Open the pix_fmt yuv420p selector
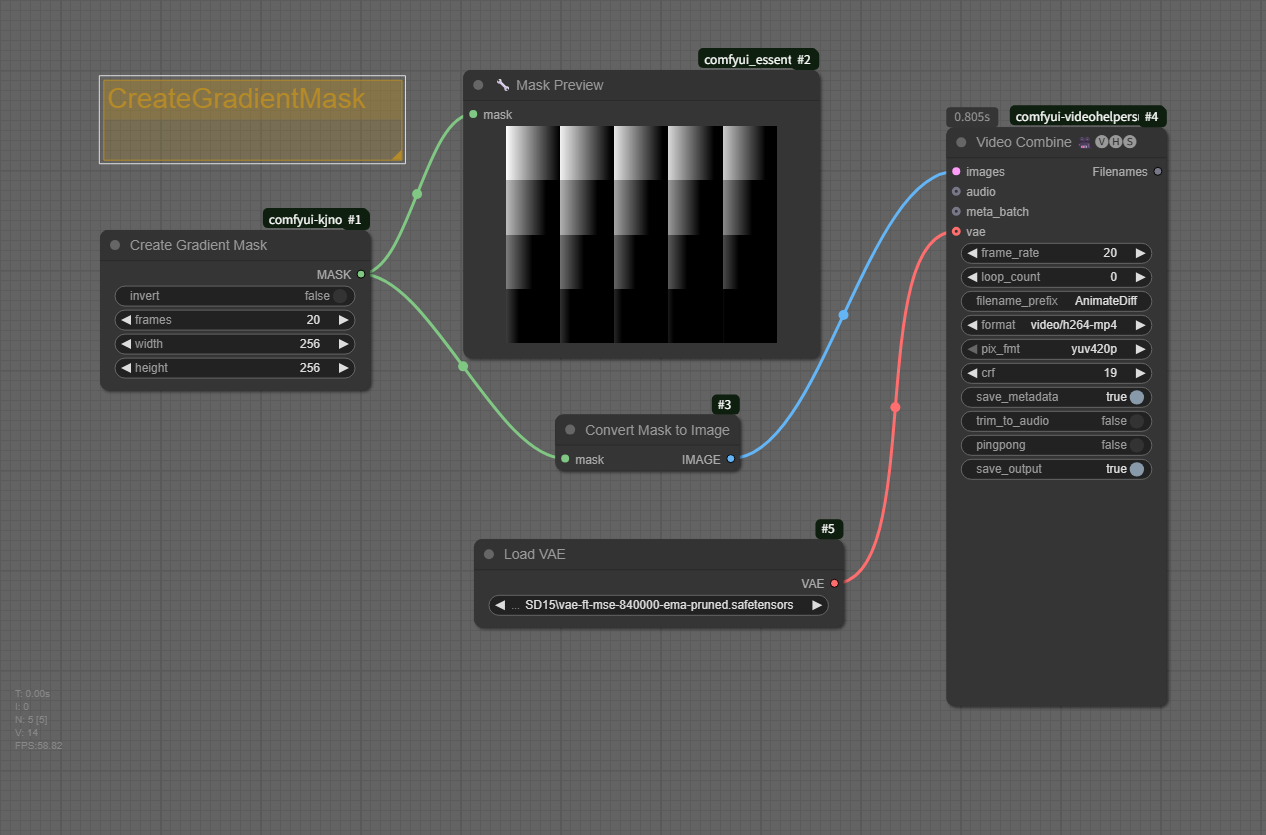The height and width of the screenshot is (835, 1266). click(x=1056, y=349)
